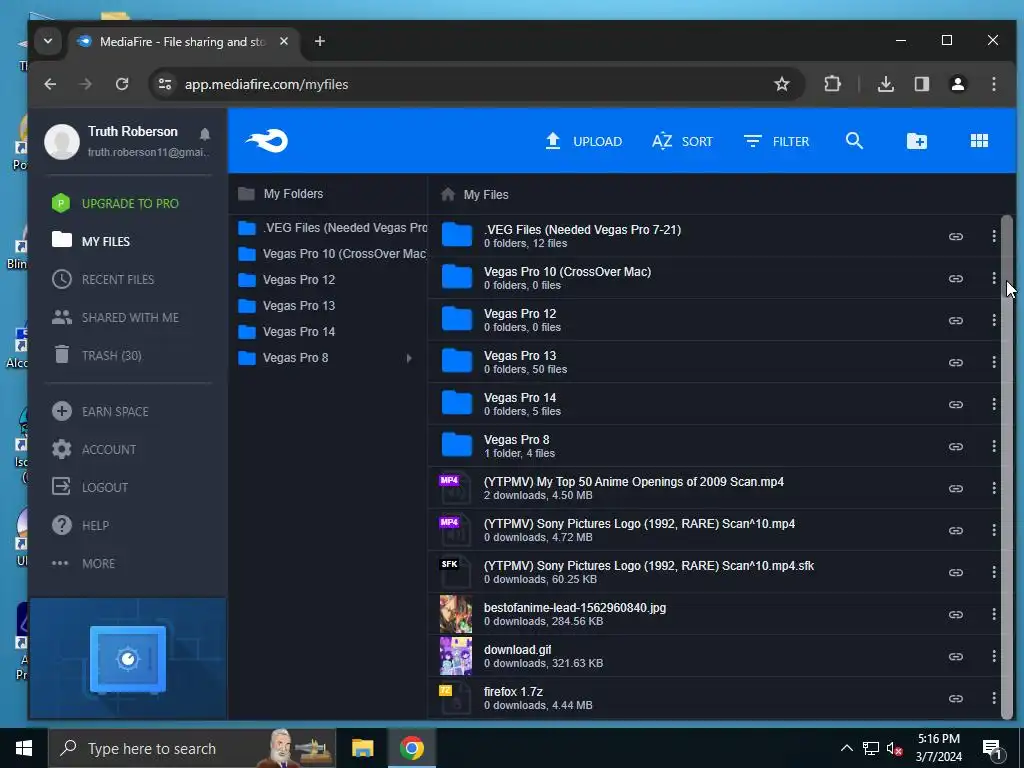Open File Explorer from taskbar
The image size is (1024, 768).
pos(362,748)
